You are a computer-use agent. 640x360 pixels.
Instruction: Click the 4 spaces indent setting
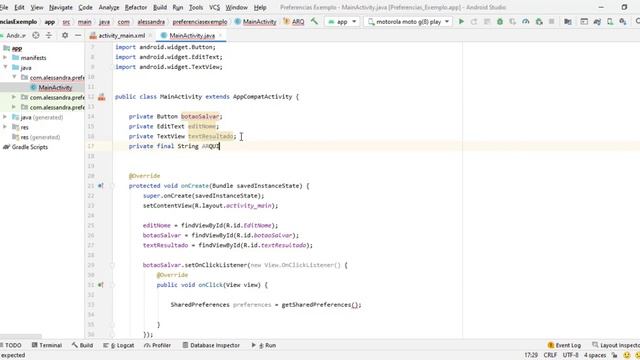pos(595,356)
